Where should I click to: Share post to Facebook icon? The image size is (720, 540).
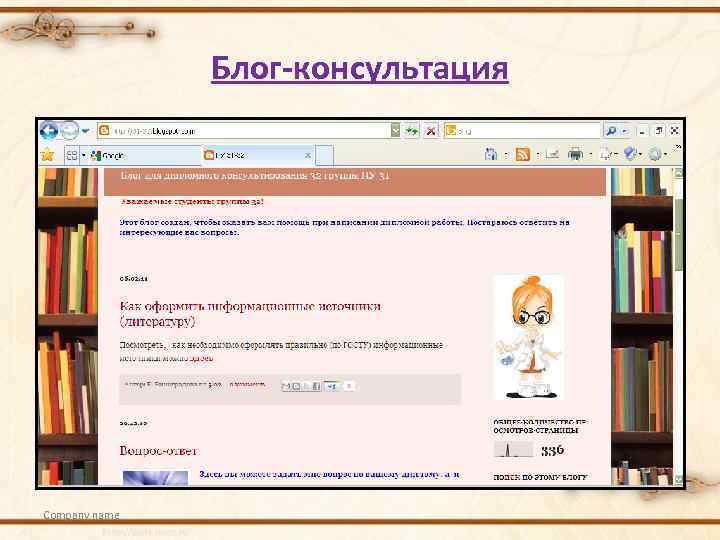point(316,387)
